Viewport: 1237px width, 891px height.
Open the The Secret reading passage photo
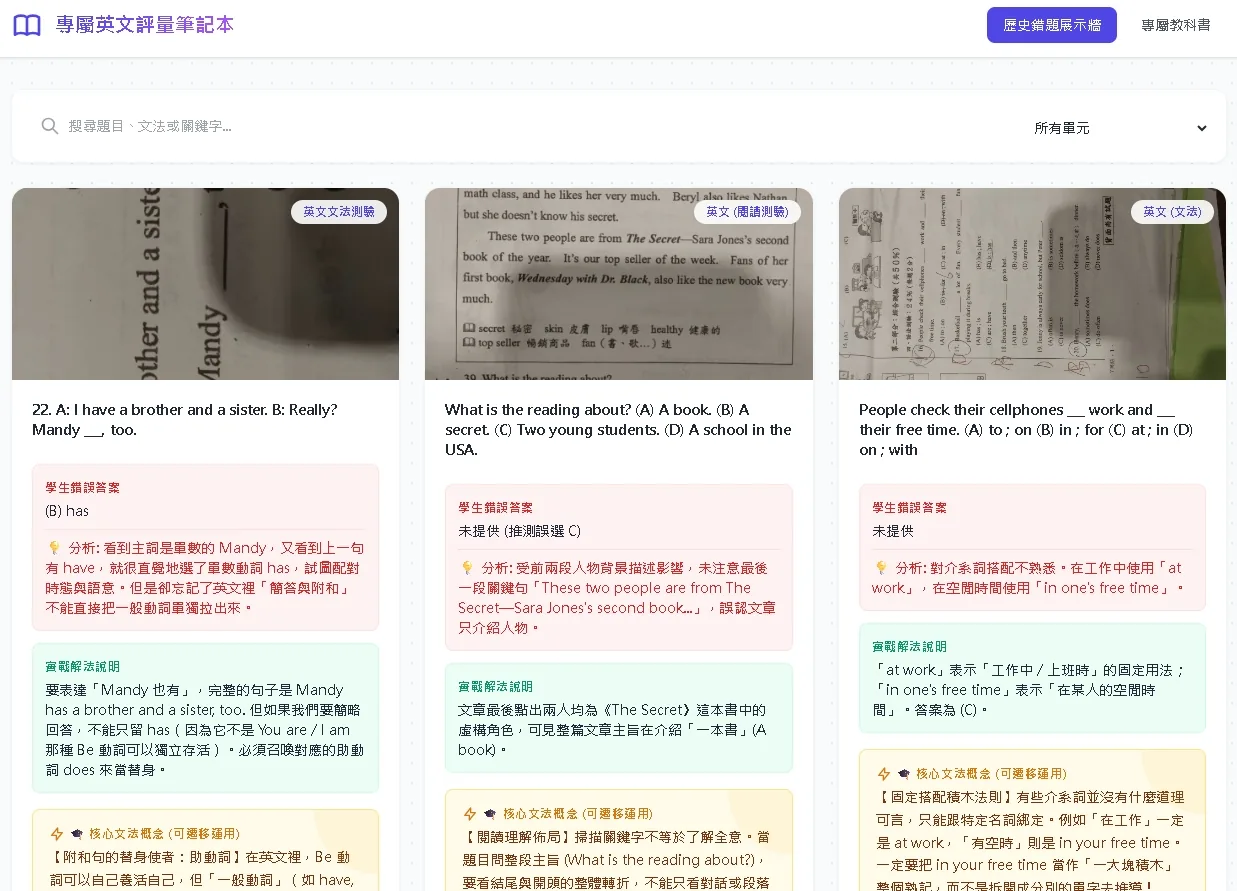tap(619, 284)
